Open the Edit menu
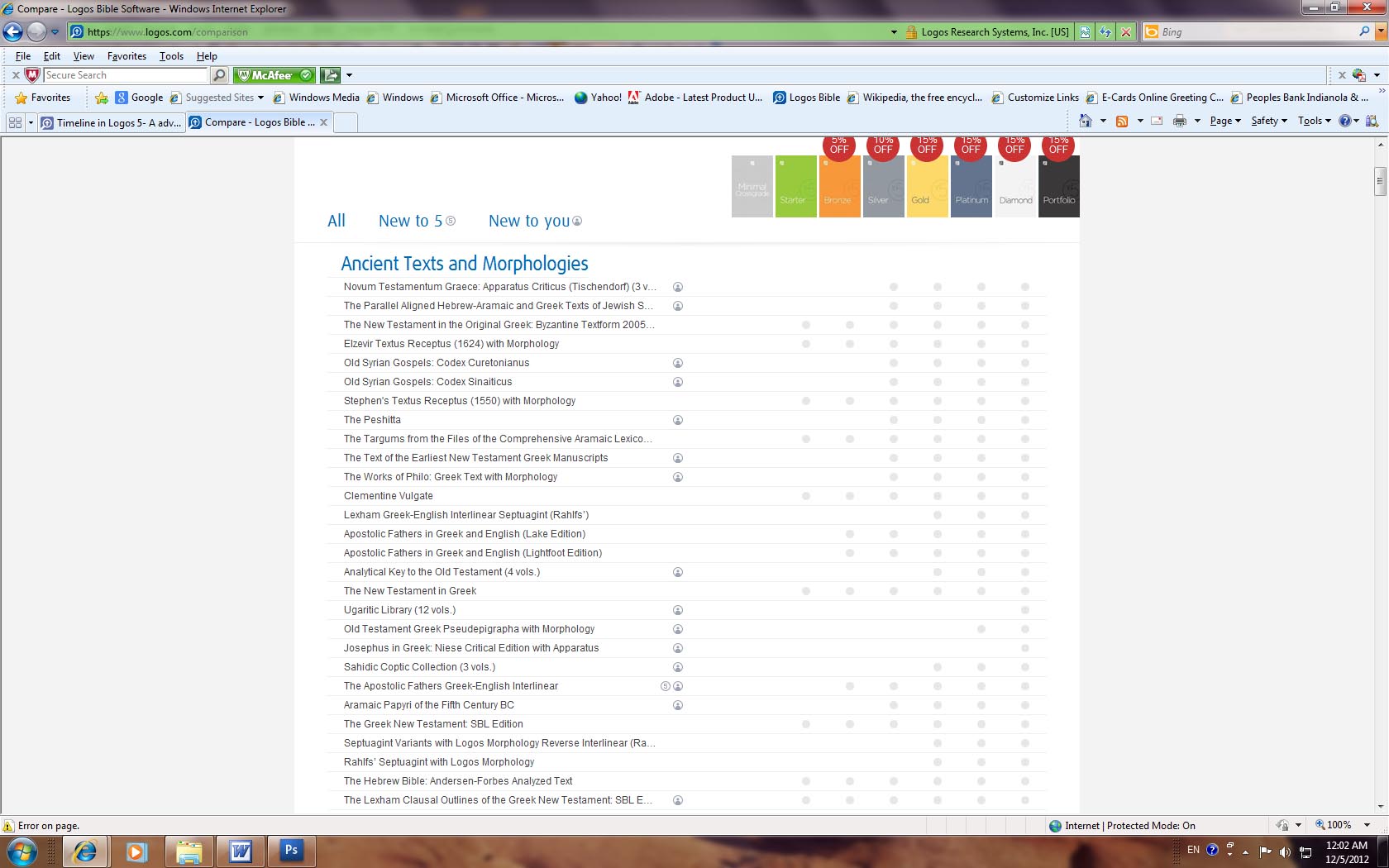 [52, 56]
